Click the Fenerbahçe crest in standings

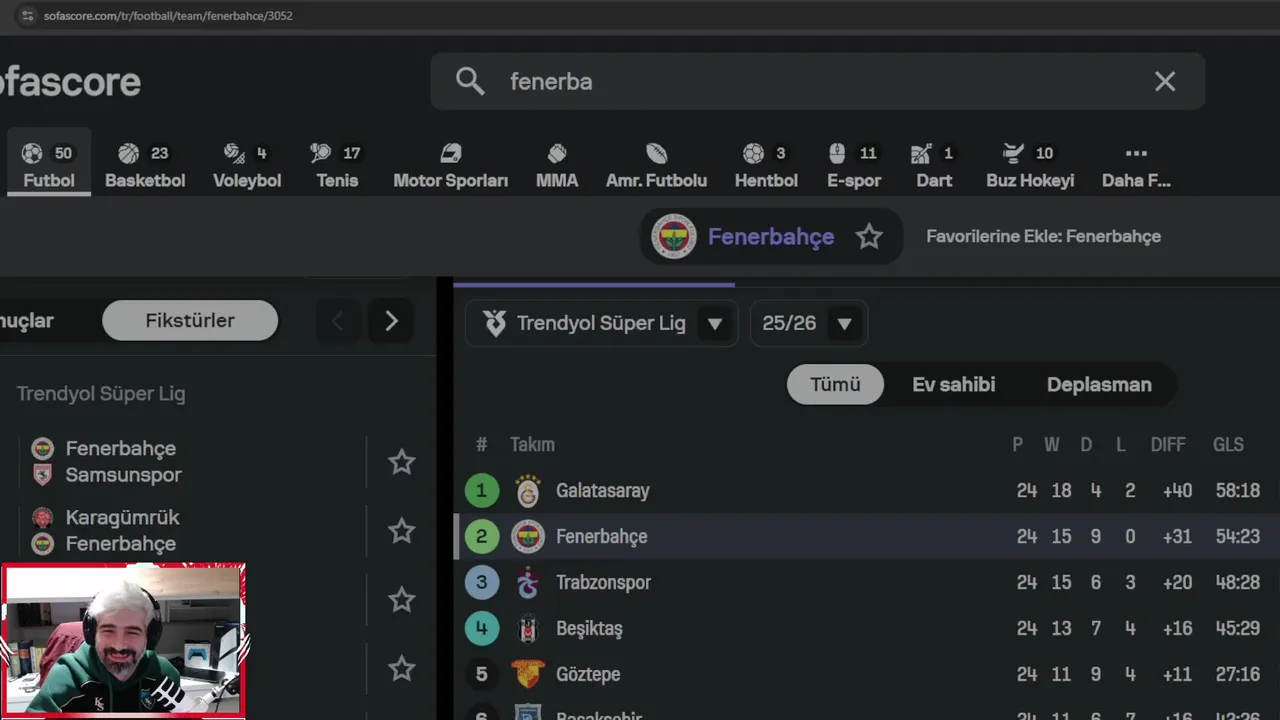tap(528, 537)
